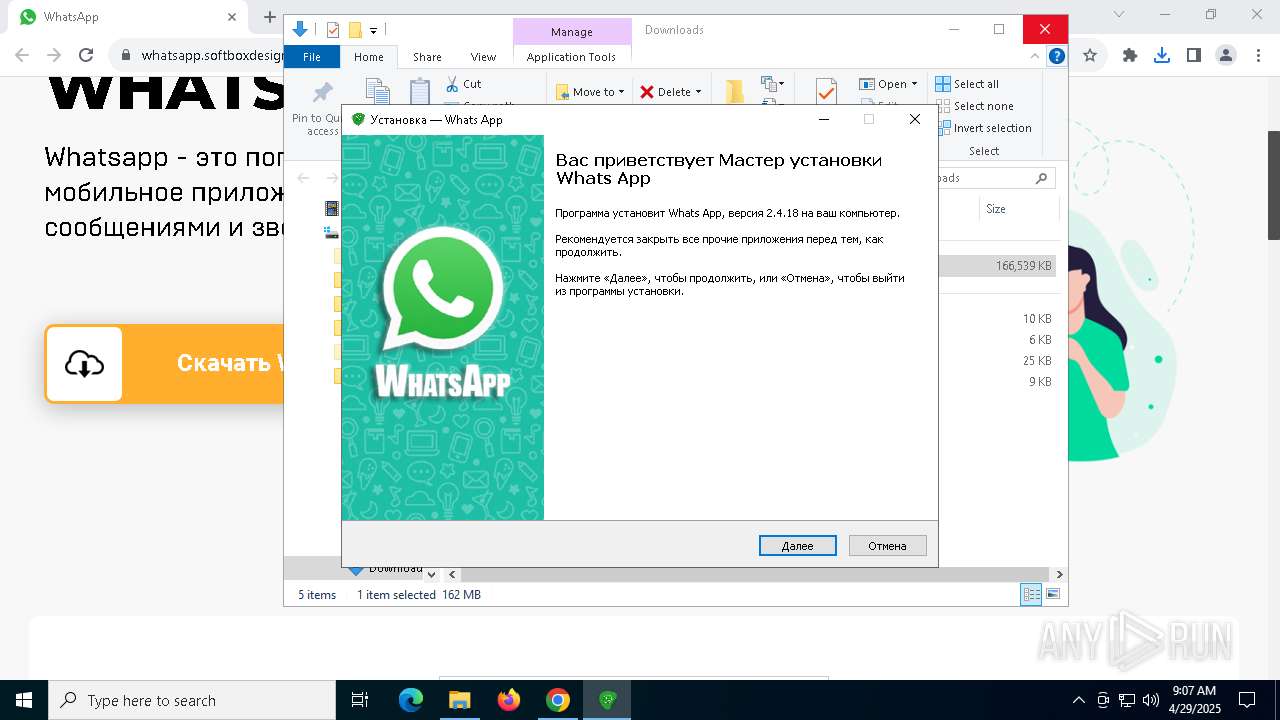The height and width of the screenshot is (720, 1280).
Task: Click Chrome back arrow button
Action: click(22, 56)
